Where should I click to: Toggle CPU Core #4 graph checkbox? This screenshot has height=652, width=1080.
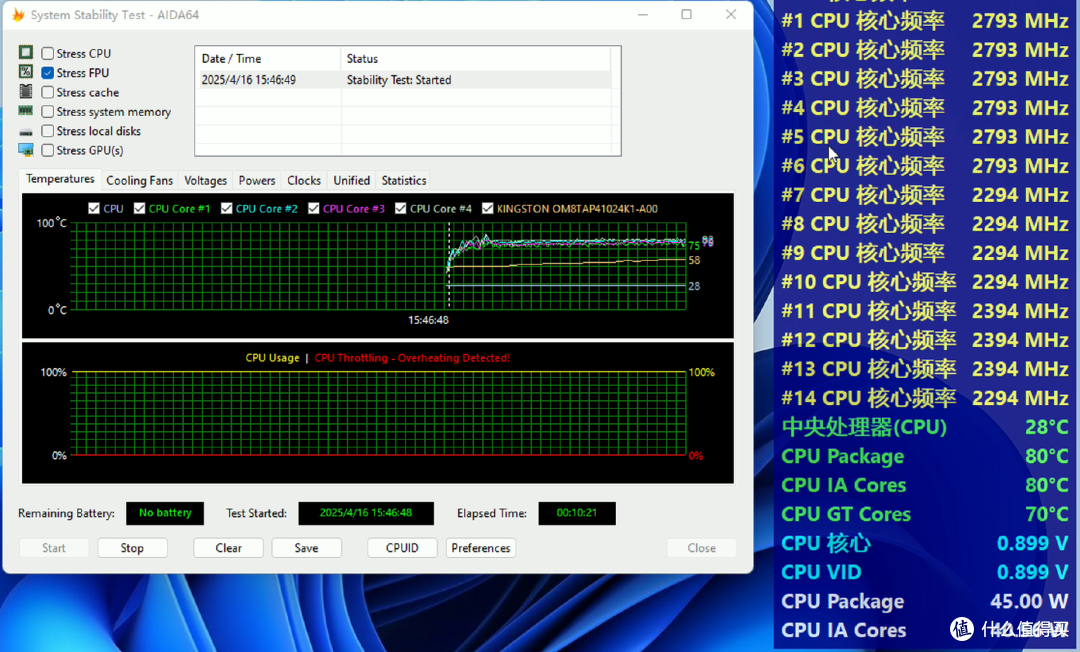click(x=401, y=208)
